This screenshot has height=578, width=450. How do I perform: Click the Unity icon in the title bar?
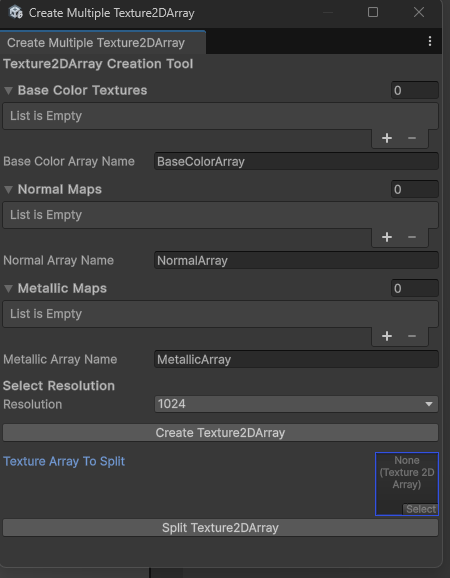[x=15, y=13]
